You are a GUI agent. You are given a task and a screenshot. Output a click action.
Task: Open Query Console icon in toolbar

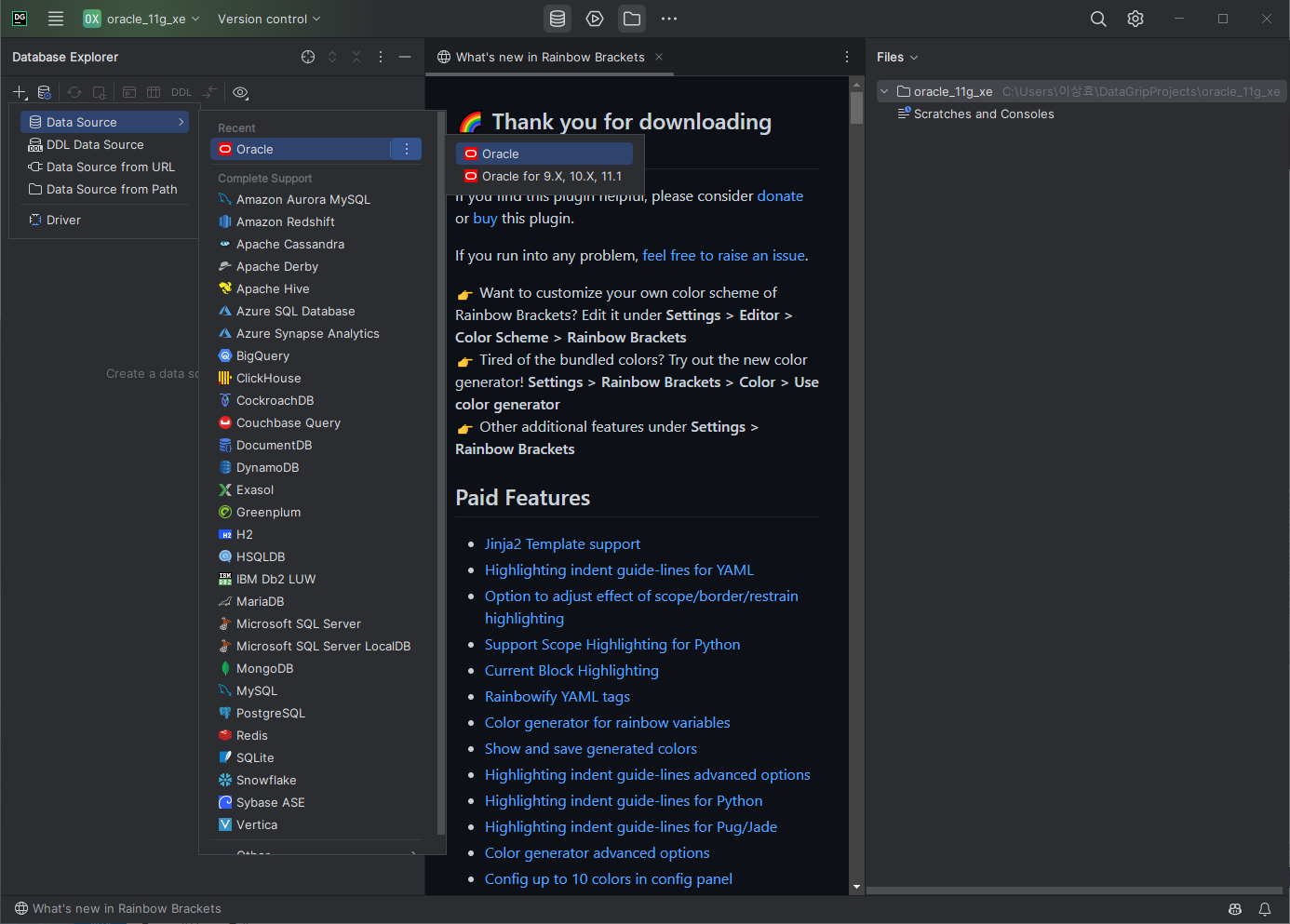(129, 92)
